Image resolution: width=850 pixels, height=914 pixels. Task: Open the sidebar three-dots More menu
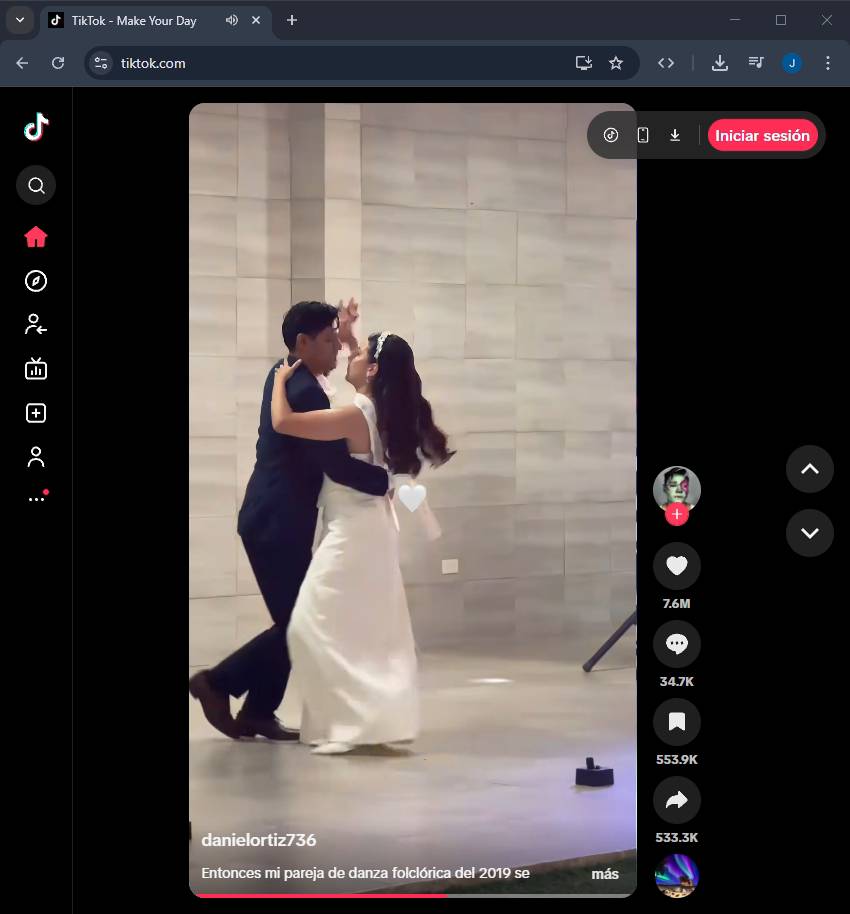pyautogui.click(x=36, y=498)
